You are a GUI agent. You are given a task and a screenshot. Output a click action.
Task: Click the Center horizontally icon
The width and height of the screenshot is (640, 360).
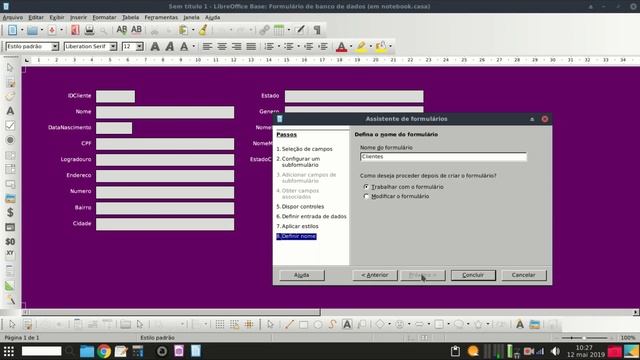click(222, 47)
